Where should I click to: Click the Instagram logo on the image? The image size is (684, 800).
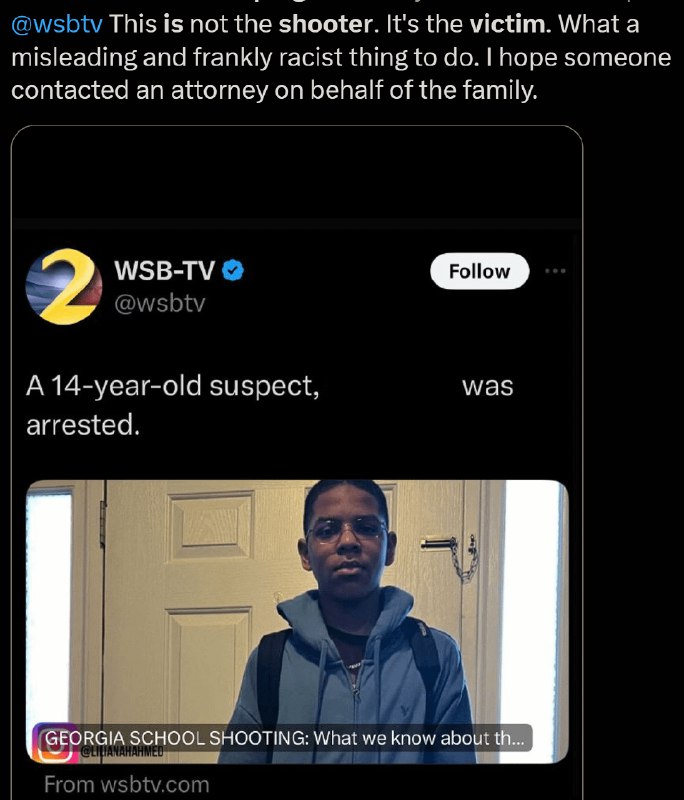[x=54, y=743]
